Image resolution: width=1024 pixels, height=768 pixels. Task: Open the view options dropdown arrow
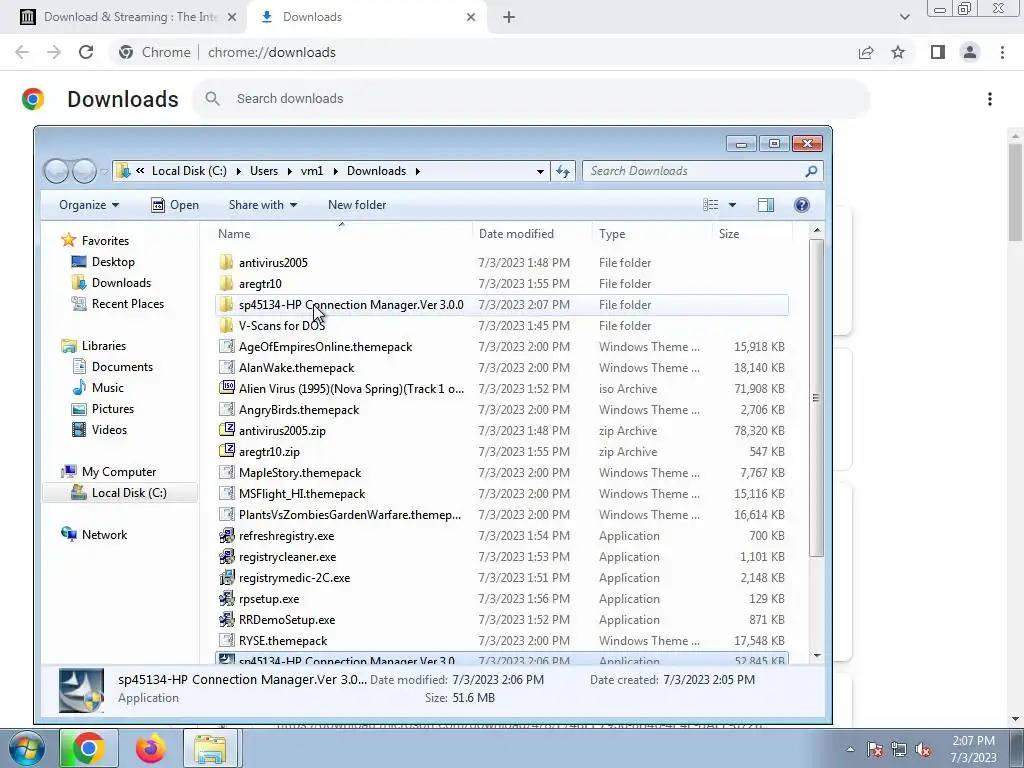coord(732,205)
